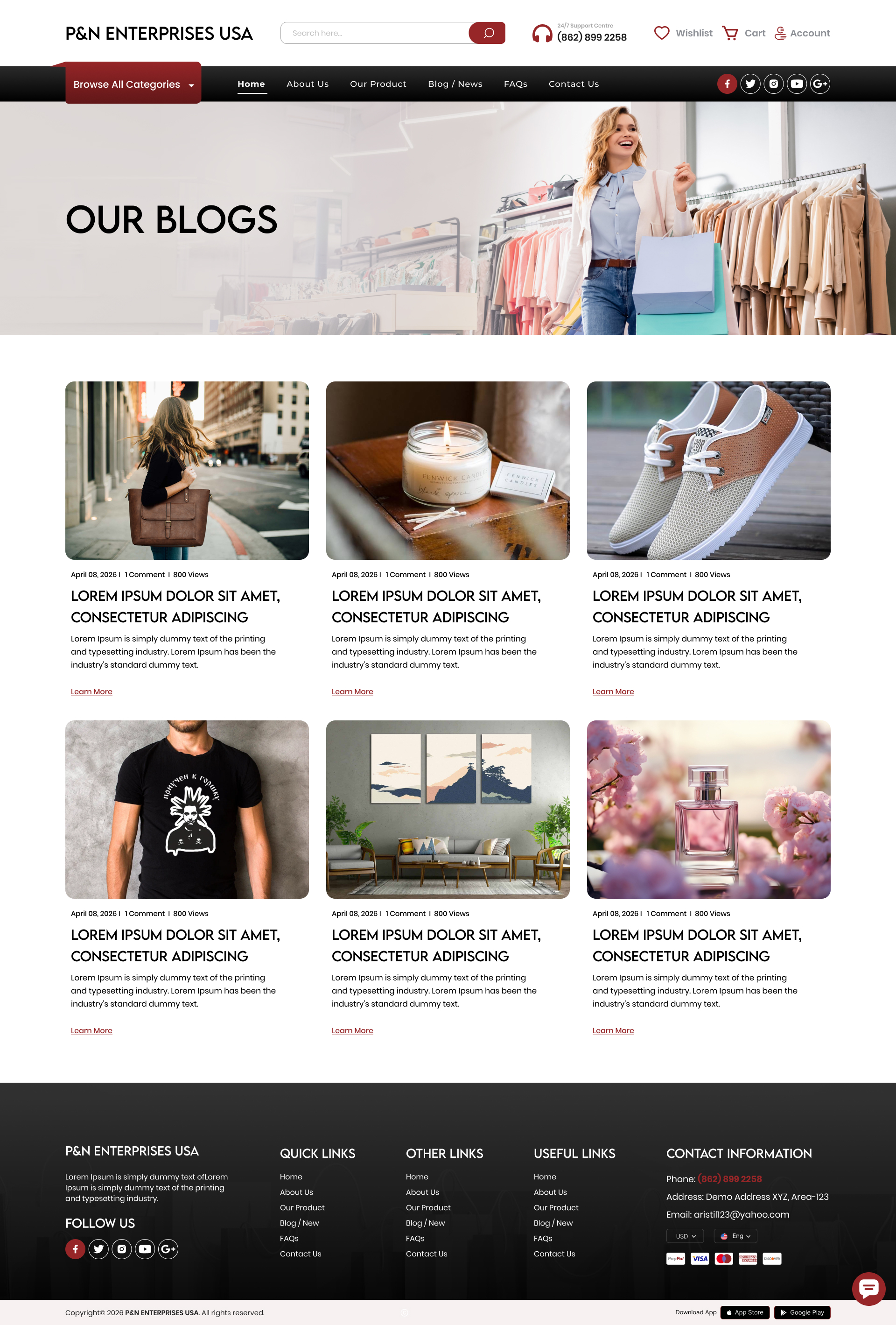Image resolution: width=896 pixels, height=1325 pixels.
Task: Open Blog / News menu item
Action: tap(455, 84)
